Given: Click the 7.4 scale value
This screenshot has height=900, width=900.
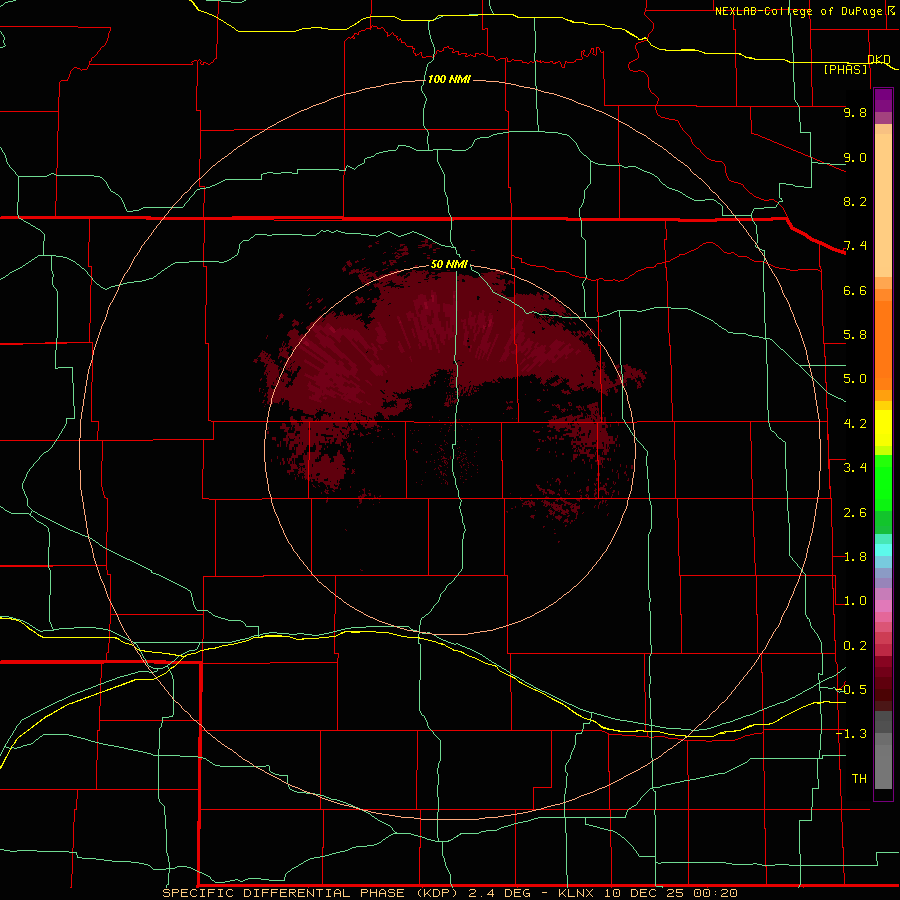Looking at the screenshot, I should click(x=855, y=246).
